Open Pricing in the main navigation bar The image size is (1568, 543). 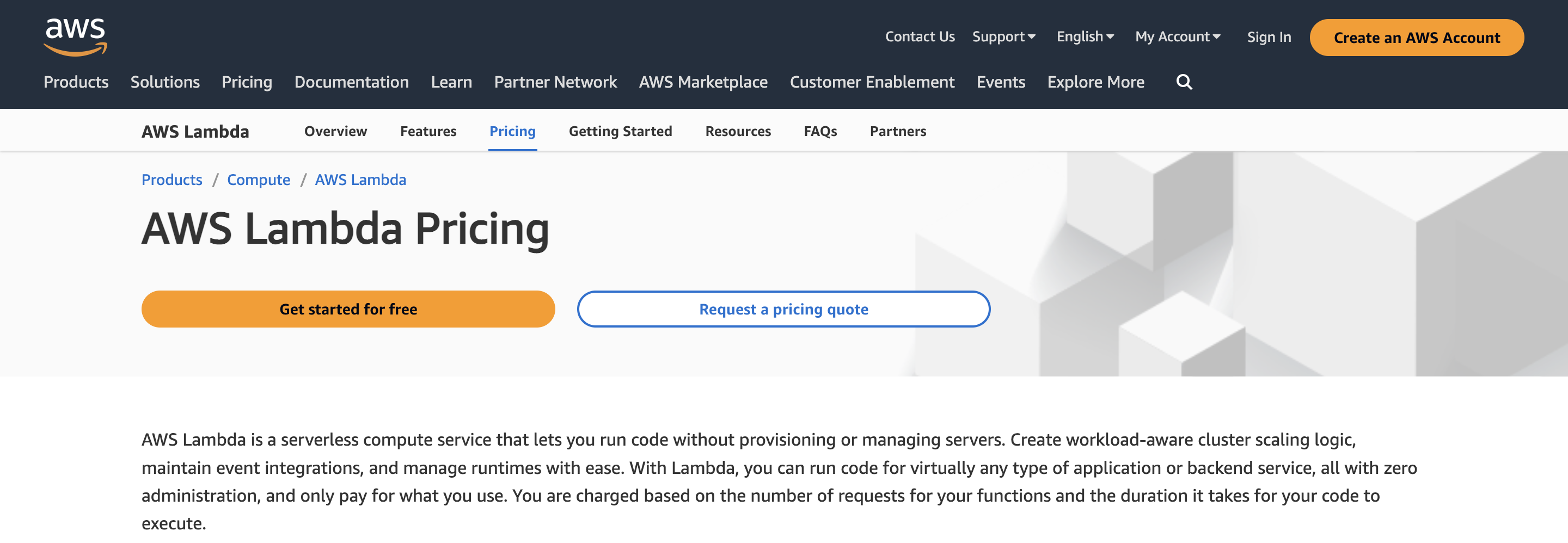[247, 82]
